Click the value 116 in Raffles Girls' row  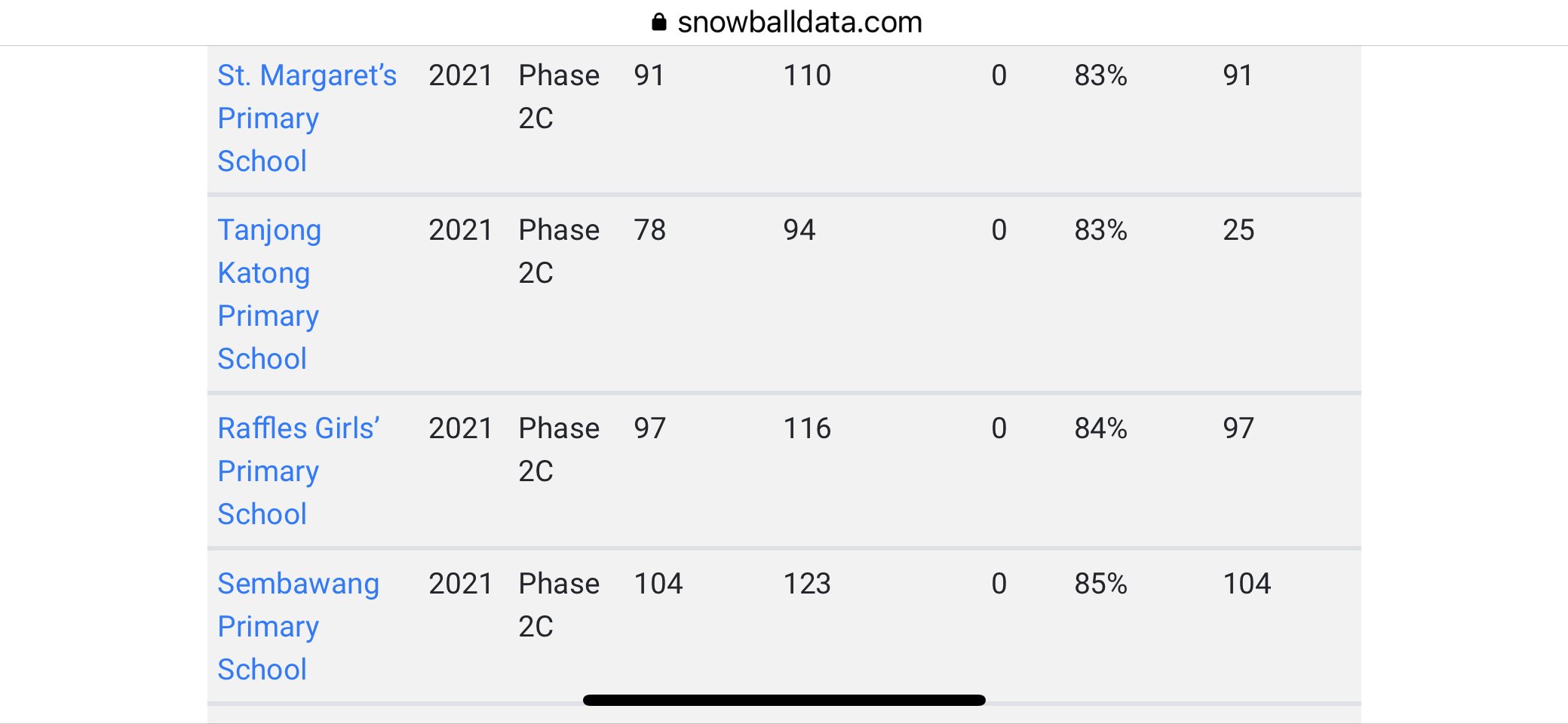[x=807, y=428]
